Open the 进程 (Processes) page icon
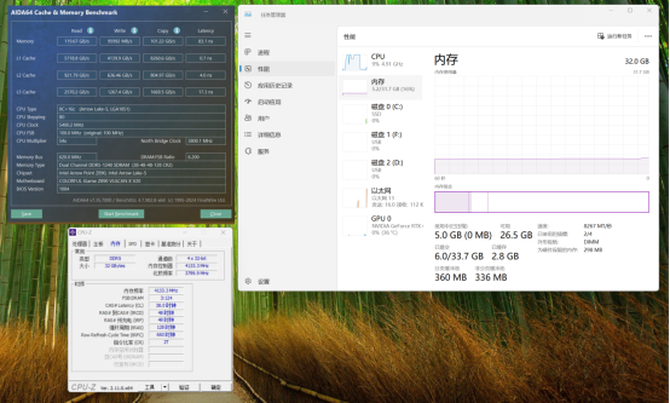 click(248, 52)
